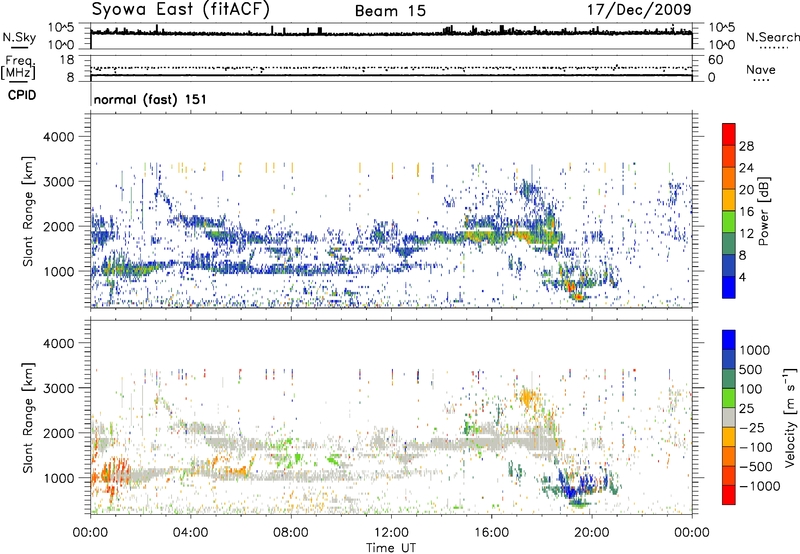Click the '08:00' time axis tick label
This screenshot has width=800, height=554.
(291, 533)
